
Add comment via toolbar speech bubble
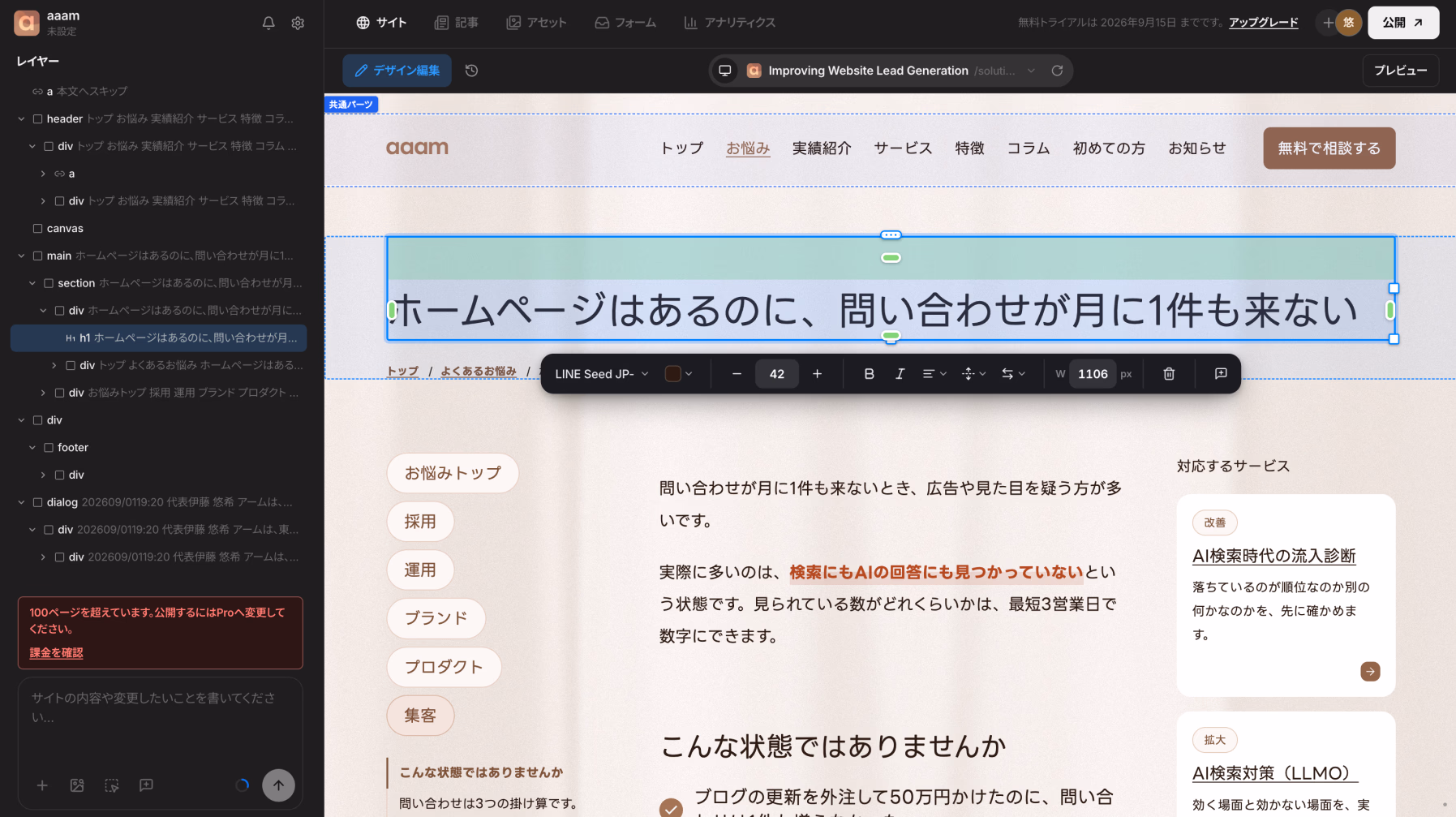point(1221,374)
